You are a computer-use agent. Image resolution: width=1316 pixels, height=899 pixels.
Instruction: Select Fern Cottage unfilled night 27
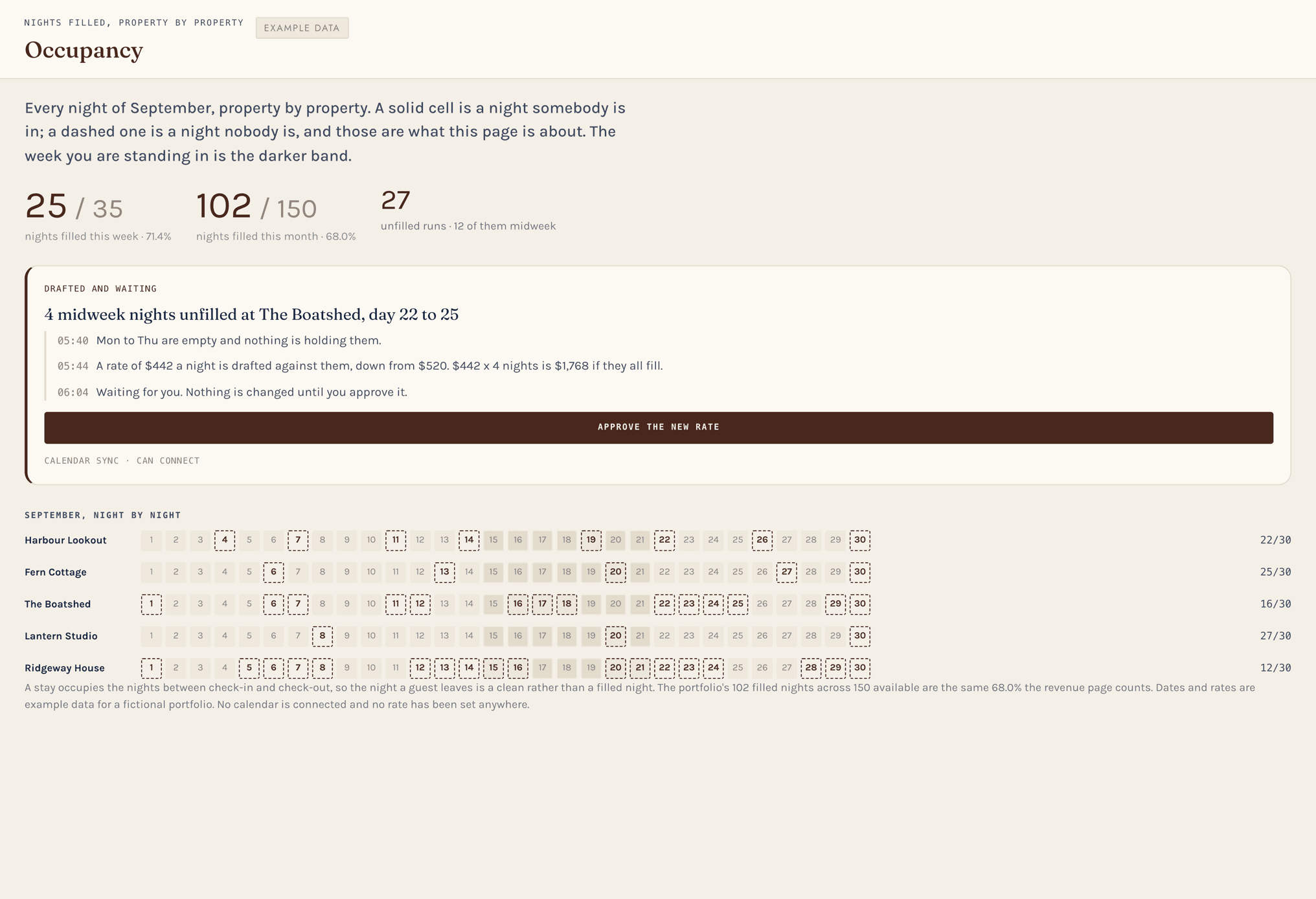(787, 572)
